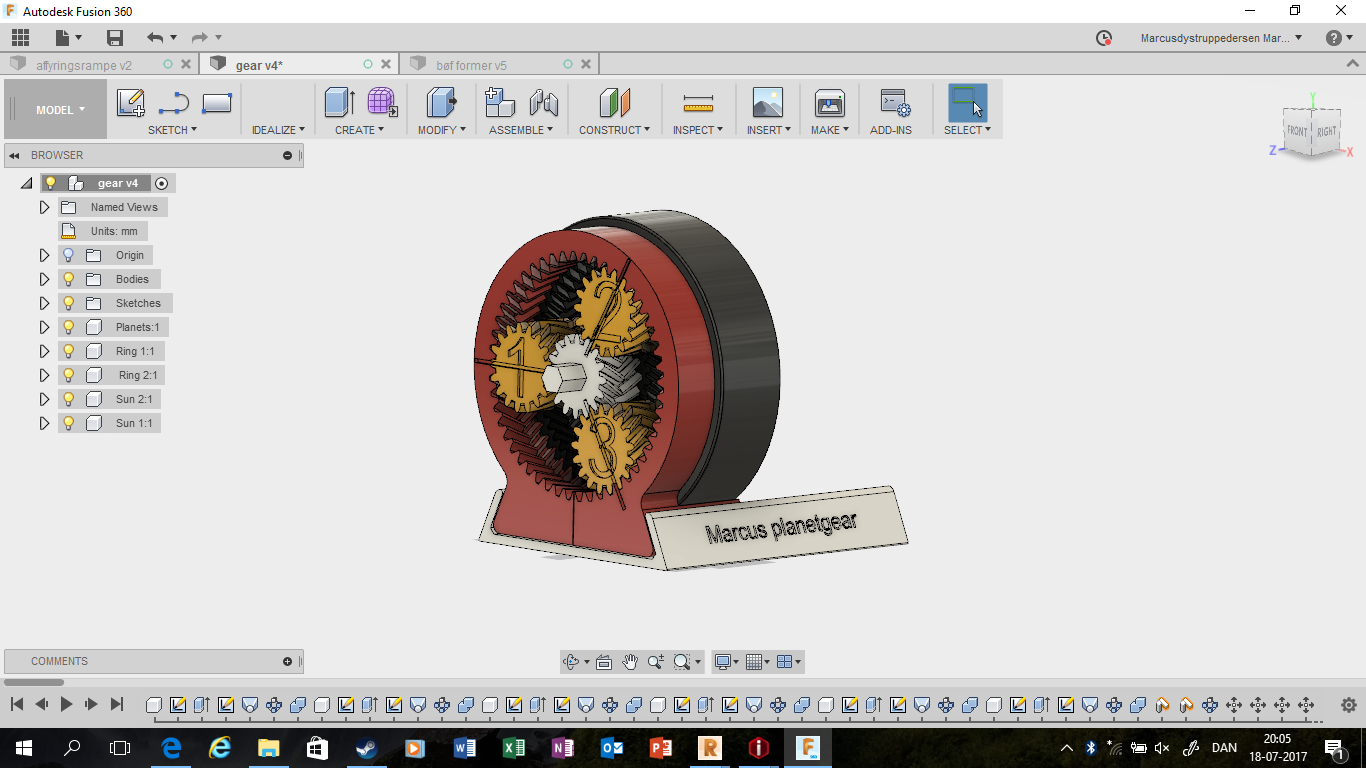Toggle visibility bulb of Sketches folder
Image resolution: width=1366 pixels, height=768 pixels.
coord(69,303)
